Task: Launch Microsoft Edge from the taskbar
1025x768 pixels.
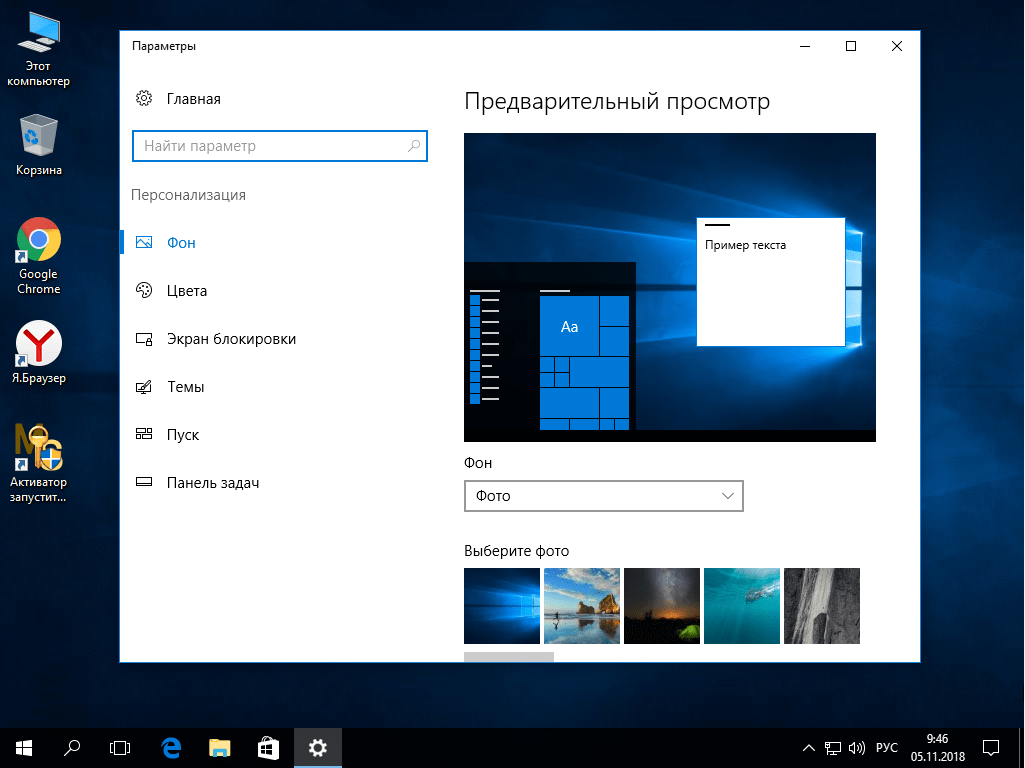Action: 169,747
